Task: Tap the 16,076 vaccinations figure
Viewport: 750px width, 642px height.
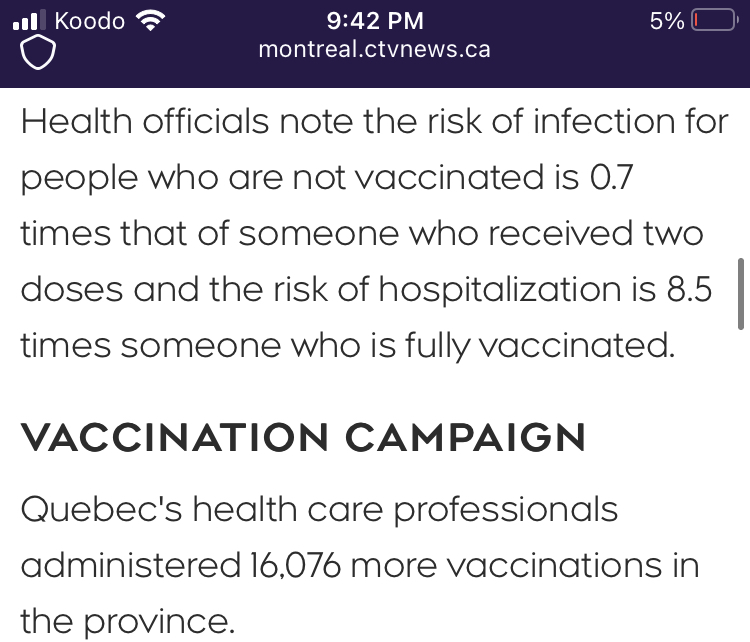Action: click(x=295, y=565)
